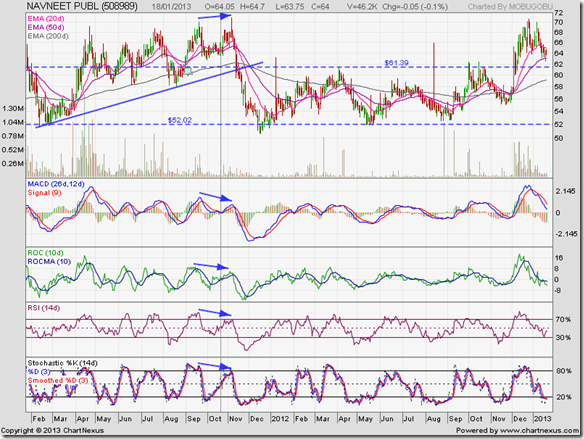Viewport: 584px width, 439px height.
Task: Click the 2013 year label on time axis
Action: point(542,419)
